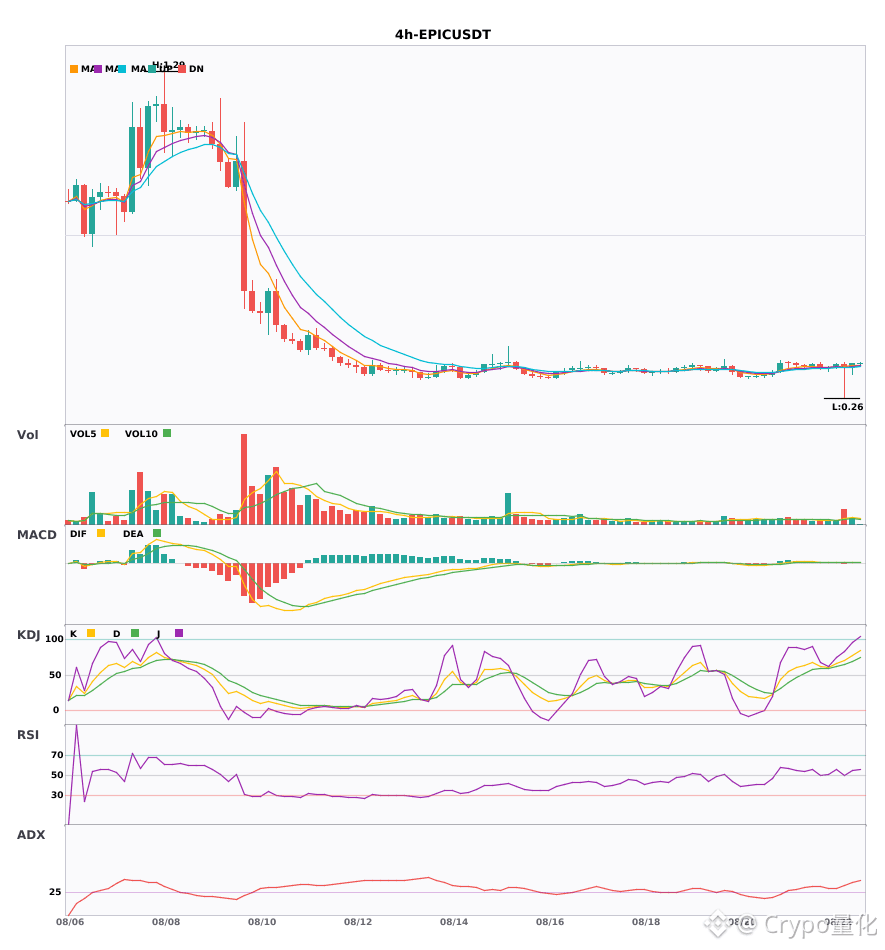Click the RSI axis value 50

[x=58, y=775]
